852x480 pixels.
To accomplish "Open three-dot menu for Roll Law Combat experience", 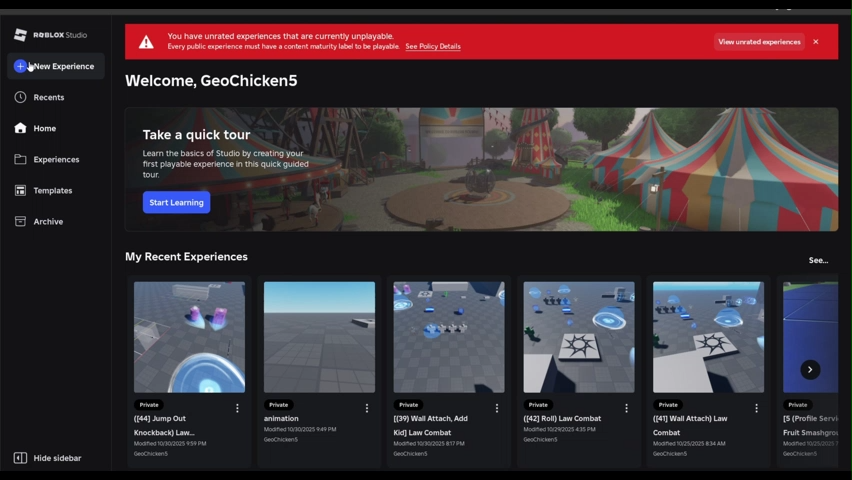I will [x=627, y=408].
